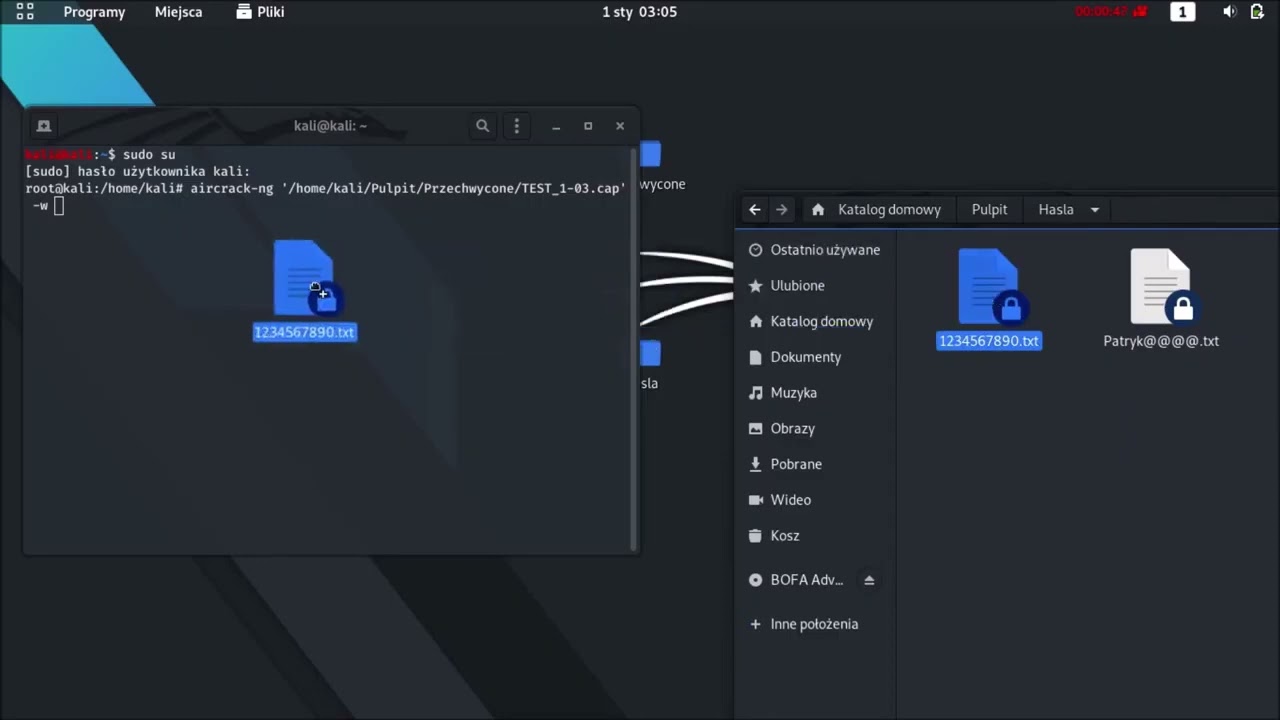Click the Pulpit breadcrumb
This screenshot has width=1280, height=720.
[x=989, y=210]
